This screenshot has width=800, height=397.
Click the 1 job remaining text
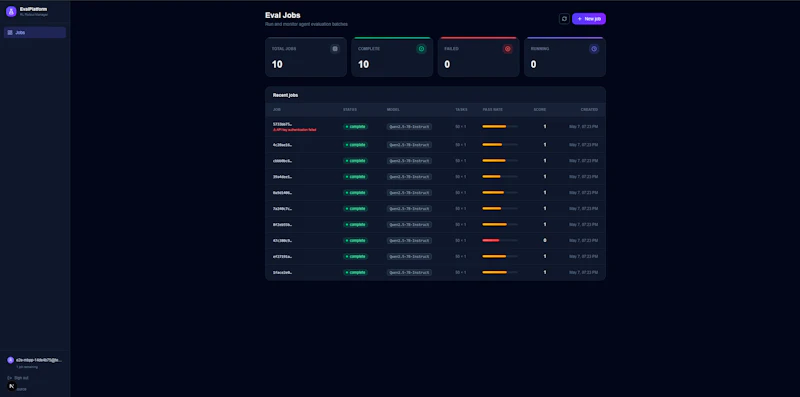point(27,367)
